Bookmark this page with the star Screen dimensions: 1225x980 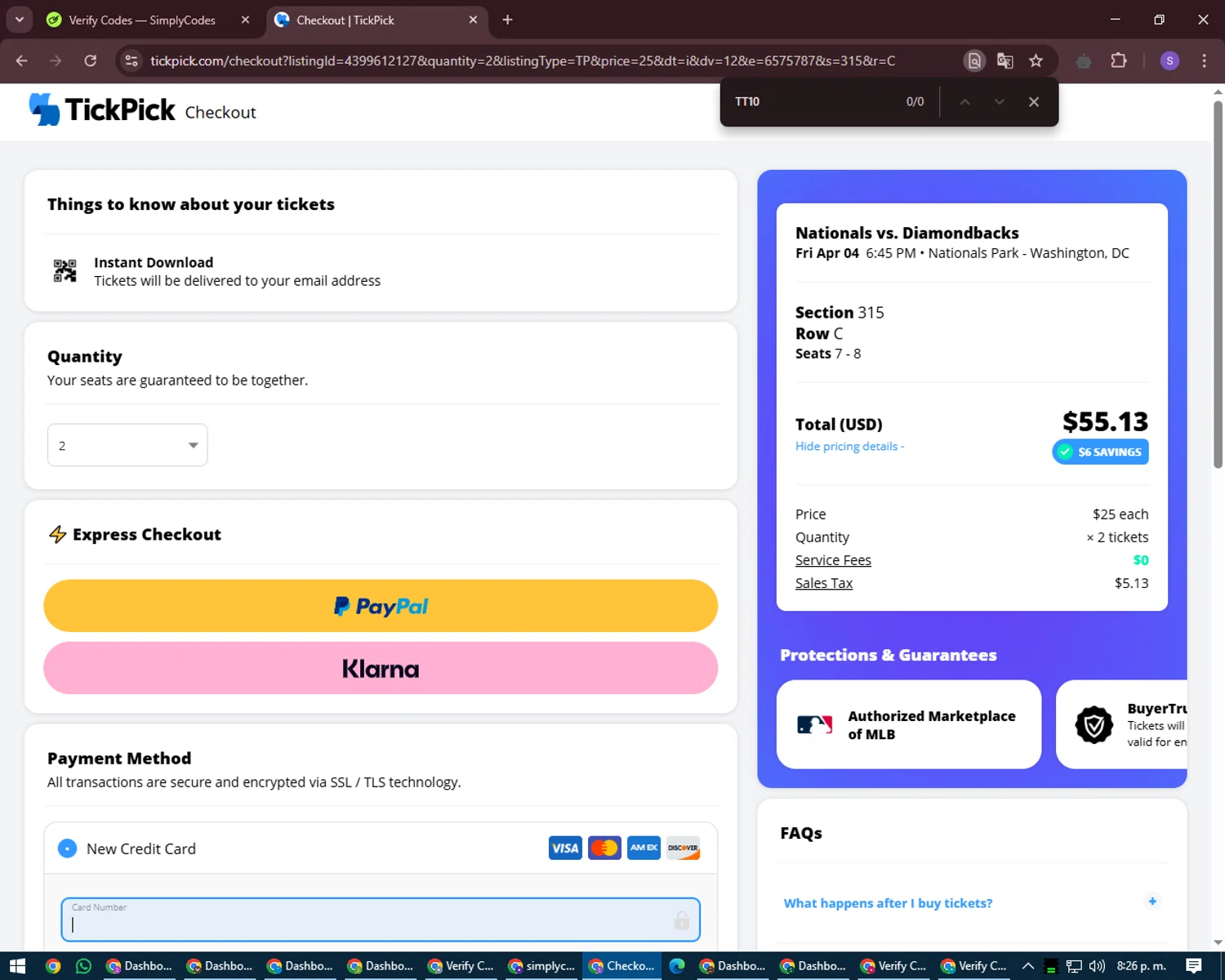coord(1036,60)
